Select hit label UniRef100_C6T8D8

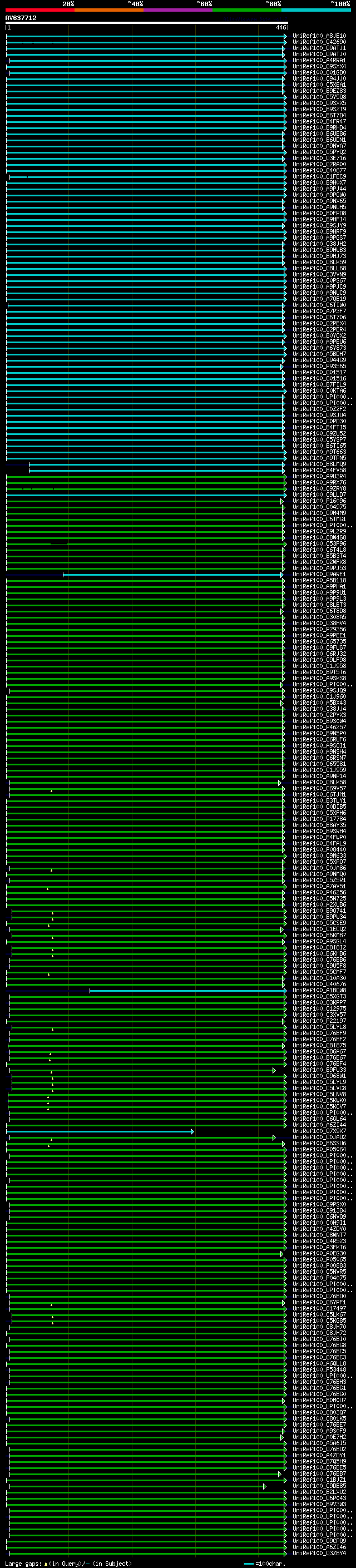[319, 611]
